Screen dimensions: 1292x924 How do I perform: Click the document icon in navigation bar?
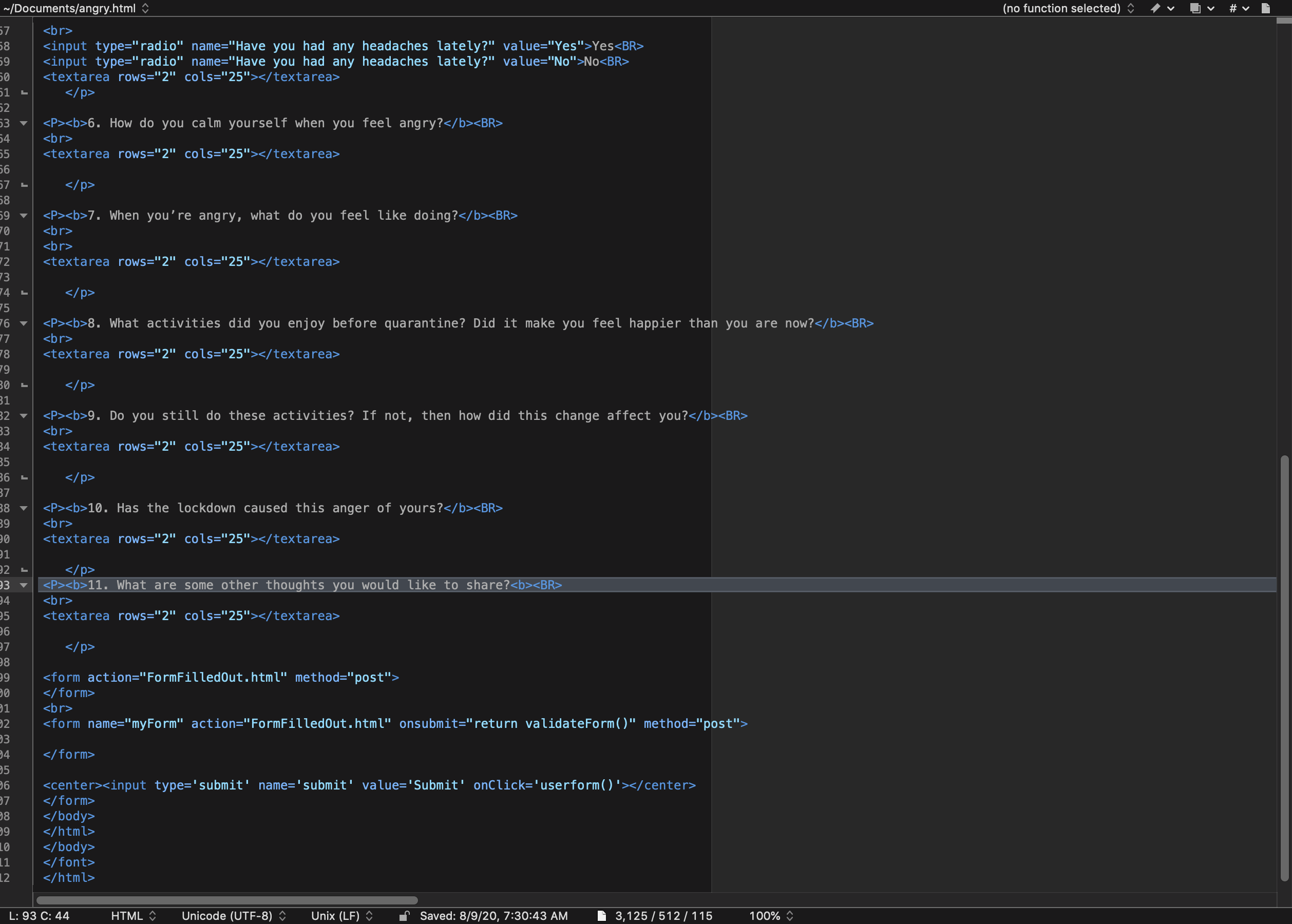coord(1266,8)
